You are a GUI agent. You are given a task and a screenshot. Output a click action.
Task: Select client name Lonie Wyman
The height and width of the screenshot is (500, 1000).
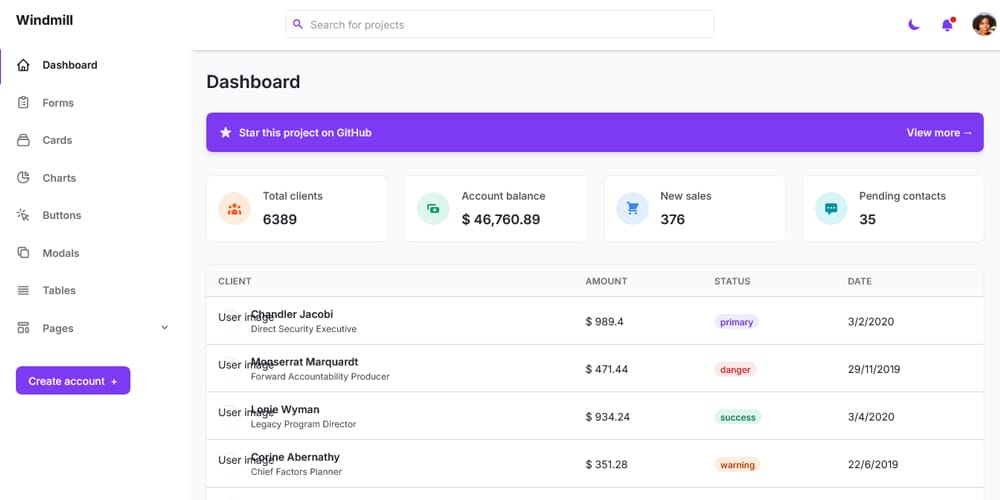[x=285, y=409]
